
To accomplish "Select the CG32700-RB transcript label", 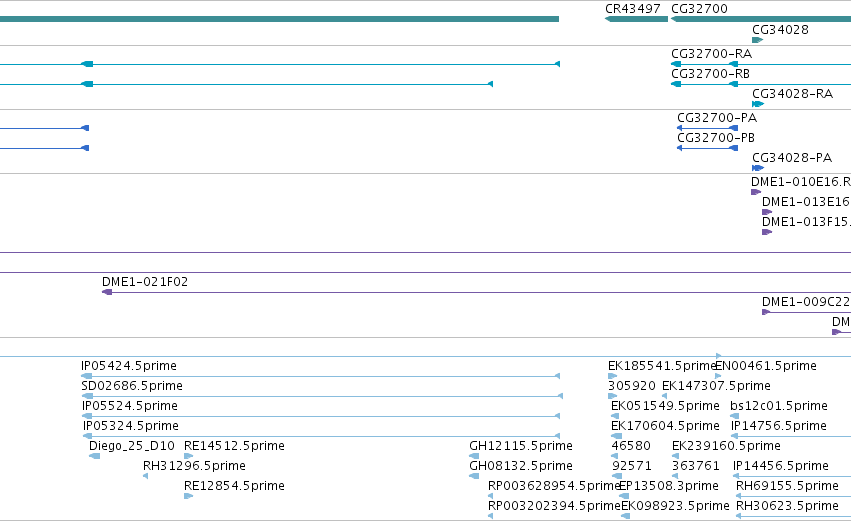I will [710, 74].
